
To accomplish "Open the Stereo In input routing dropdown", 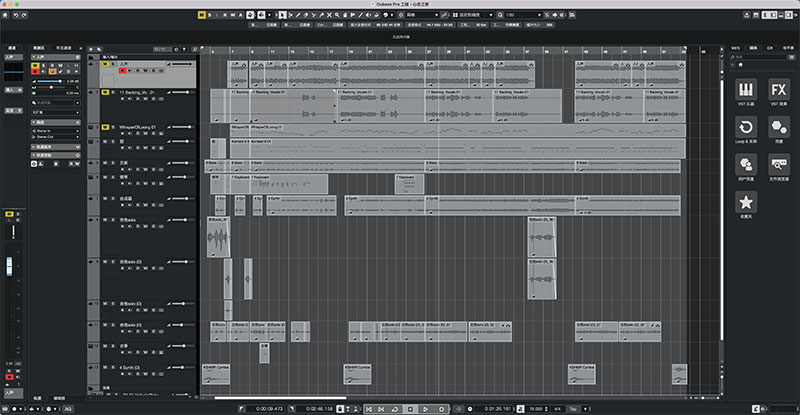I will click(x=56, y=131).
